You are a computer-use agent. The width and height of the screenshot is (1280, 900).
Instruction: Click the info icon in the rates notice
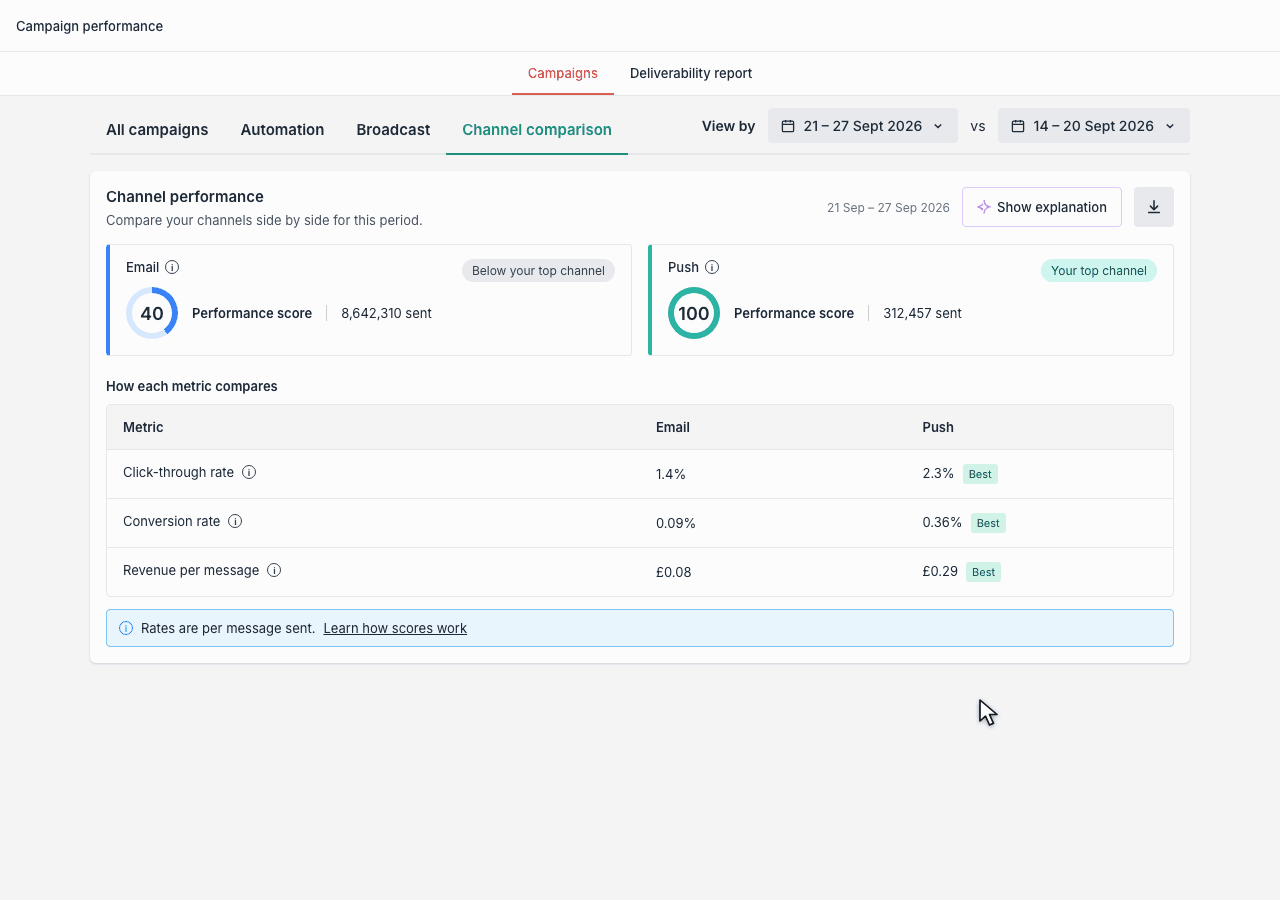(126, 628)
